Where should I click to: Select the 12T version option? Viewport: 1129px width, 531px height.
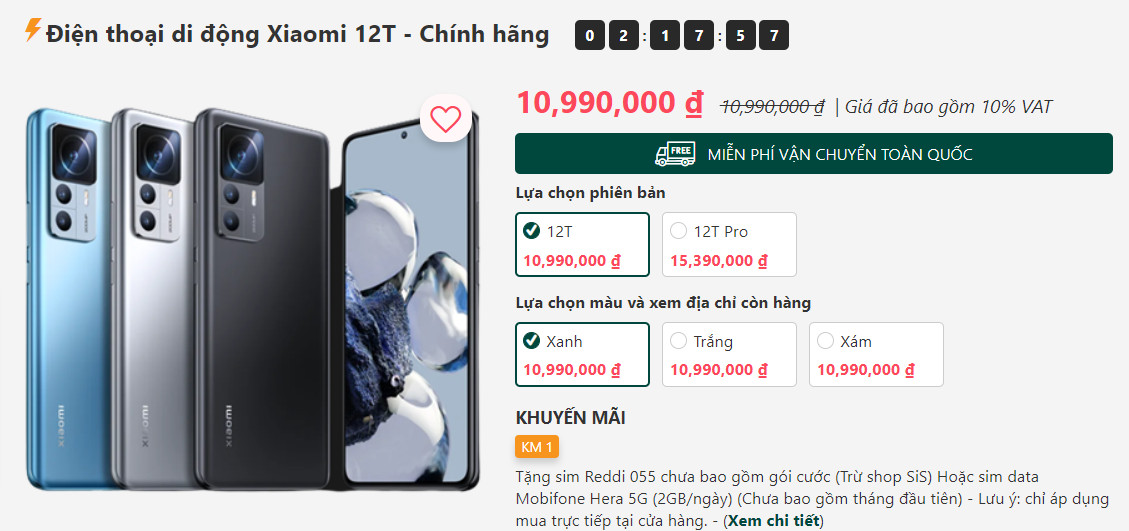(583, 244)
